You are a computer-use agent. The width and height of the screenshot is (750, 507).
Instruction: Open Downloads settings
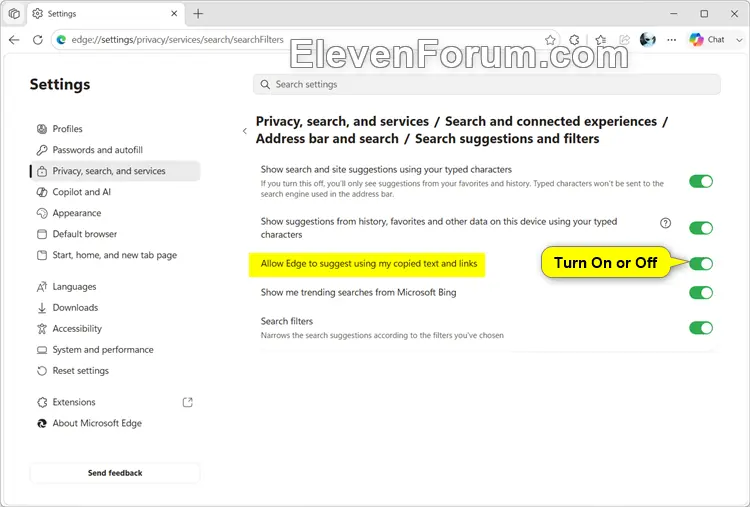(x=115, y=308)
